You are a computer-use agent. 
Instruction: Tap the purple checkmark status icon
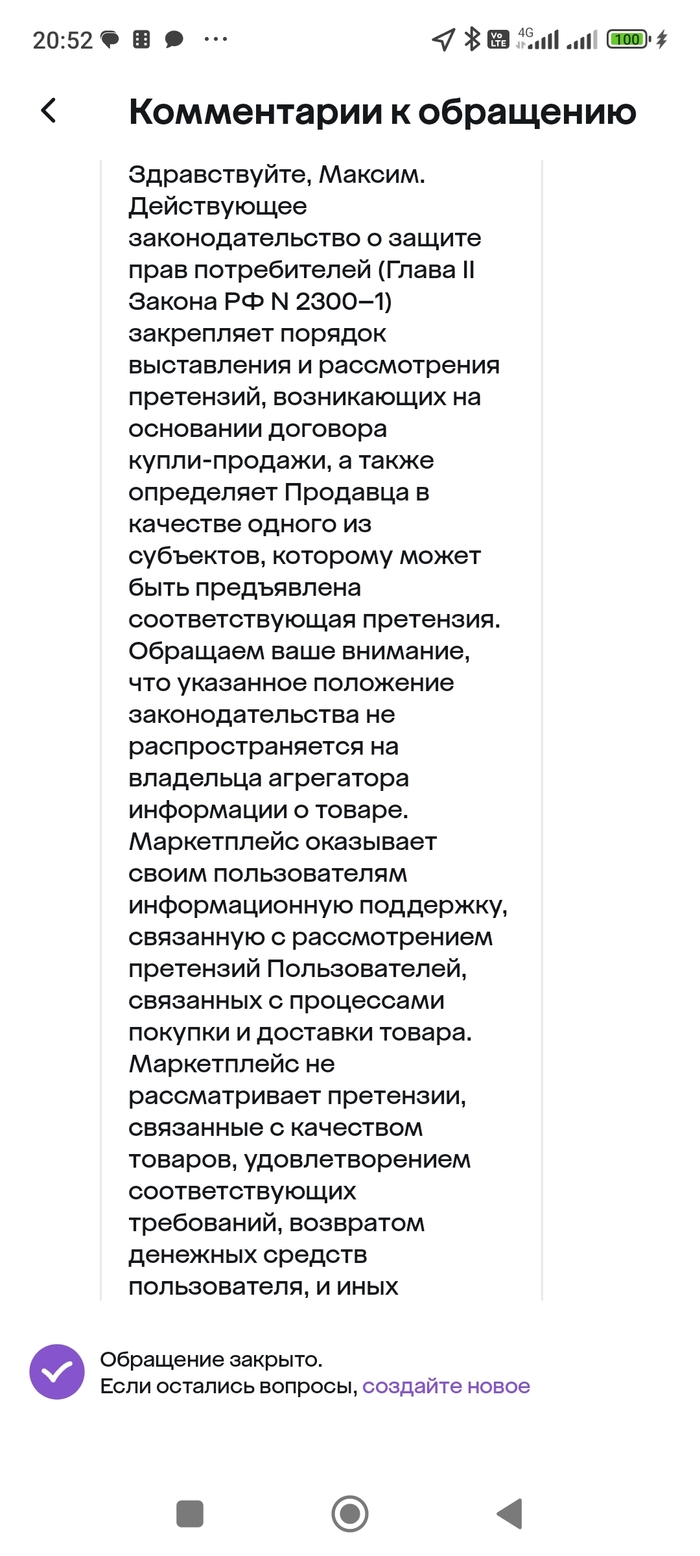coord(57,1372)
